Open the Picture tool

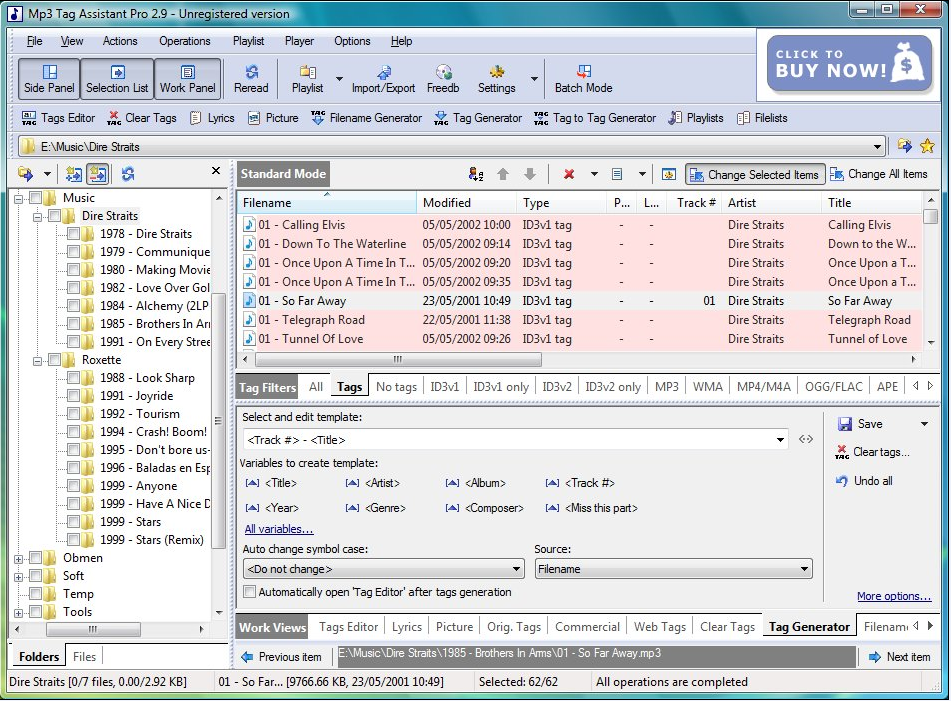click(x=274, y=118)
